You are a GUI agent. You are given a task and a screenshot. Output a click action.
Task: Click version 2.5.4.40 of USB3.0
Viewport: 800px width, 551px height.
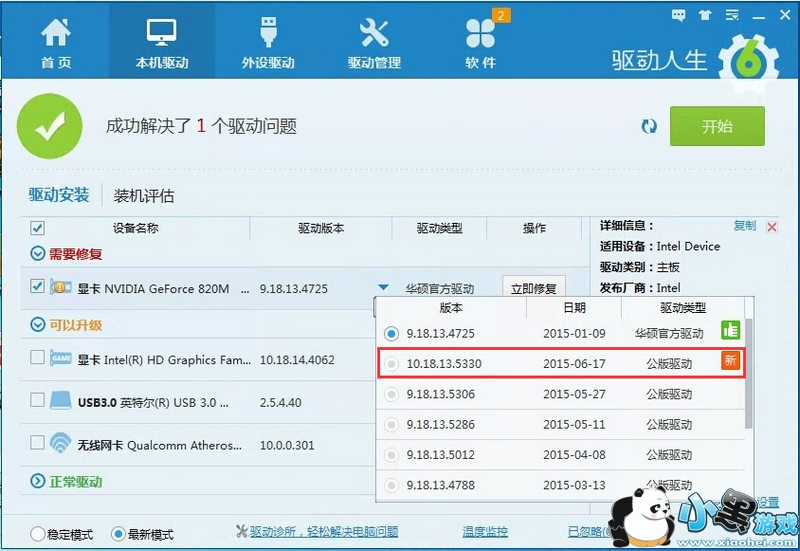[x=281, y=403]
